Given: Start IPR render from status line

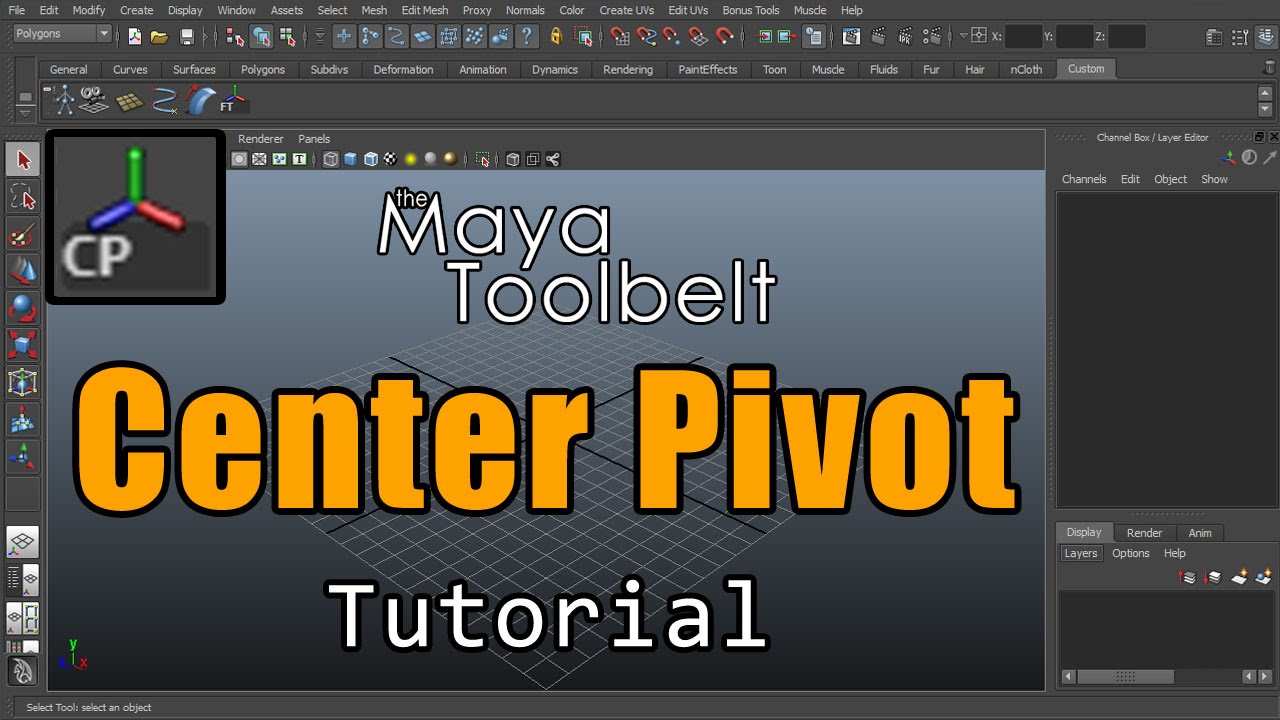Looking at the screenshot, I should coord(905,36).
